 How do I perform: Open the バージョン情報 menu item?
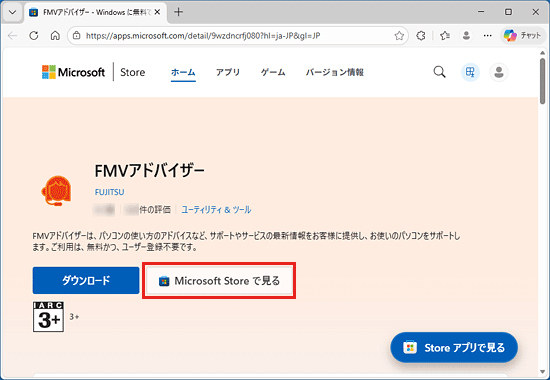click(335, 72)
